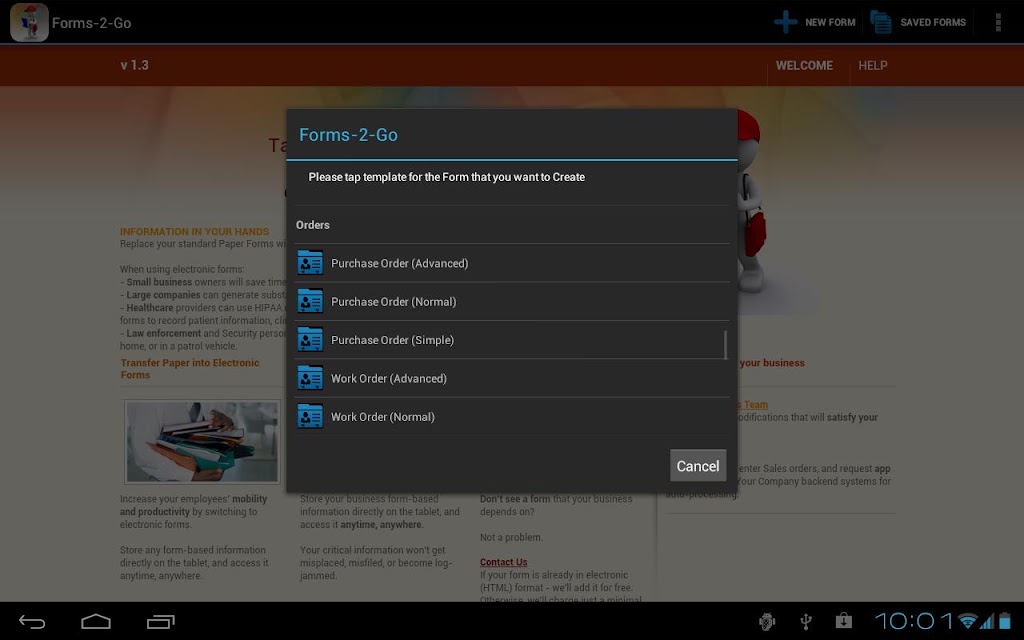Click the template list scrollbar
This screenshot has height=640, width=1024.
click(726, 344)
